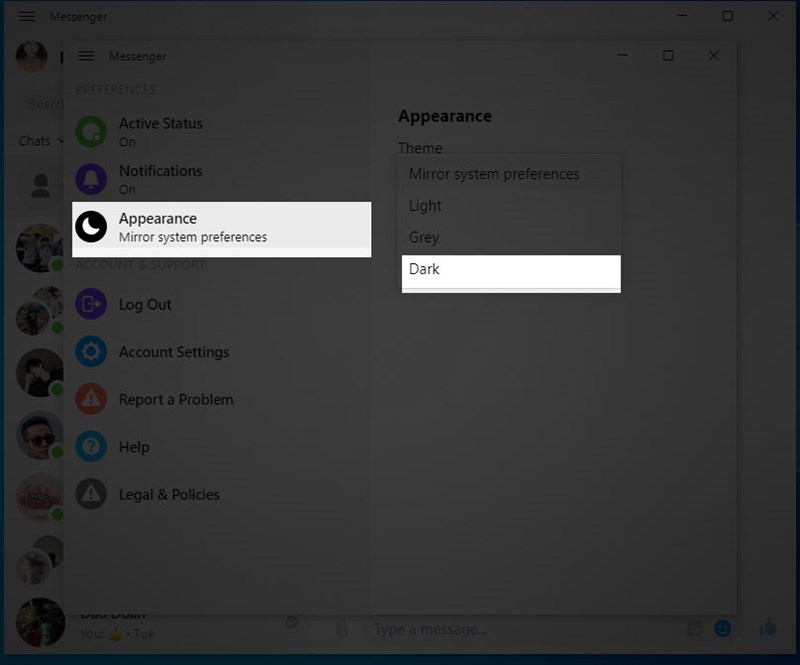Viewport: 800px width, 665px height.
Task: Select the Dark theme option
Action: click(426, 268)
